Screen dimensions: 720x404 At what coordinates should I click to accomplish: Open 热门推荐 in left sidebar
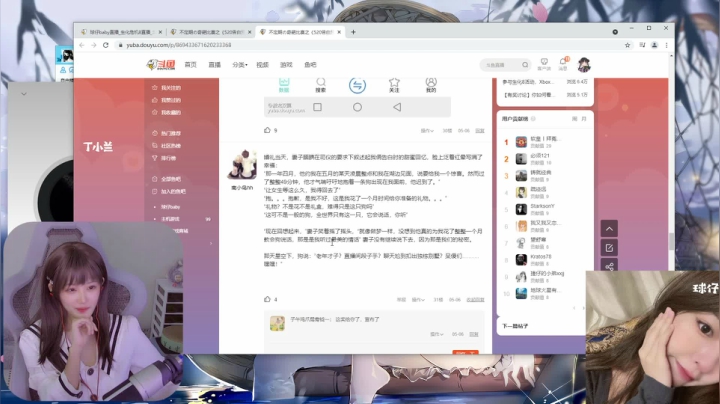(x=166, y=133)
